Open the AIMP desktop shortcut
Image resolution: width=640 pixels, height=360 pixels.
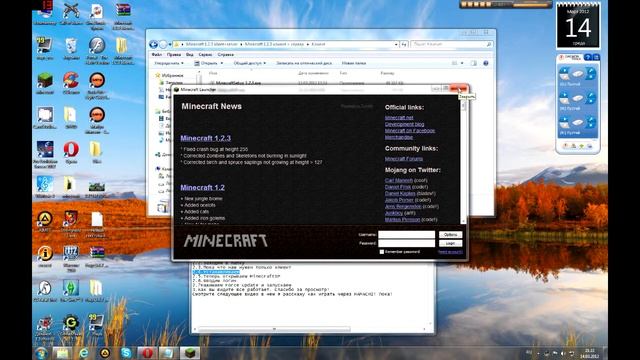45,220
